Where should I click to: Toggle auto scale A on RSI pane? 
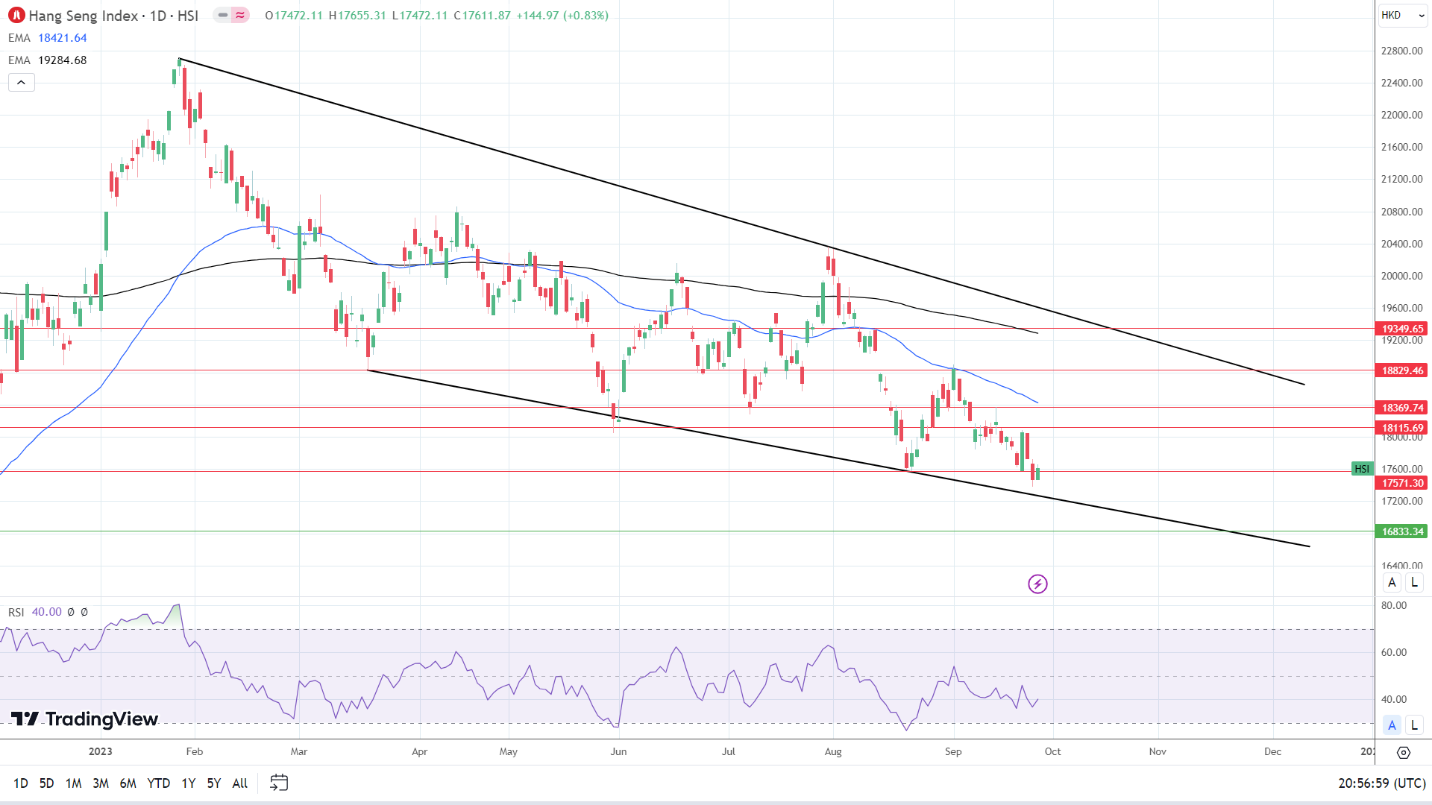coord(1392,725)
